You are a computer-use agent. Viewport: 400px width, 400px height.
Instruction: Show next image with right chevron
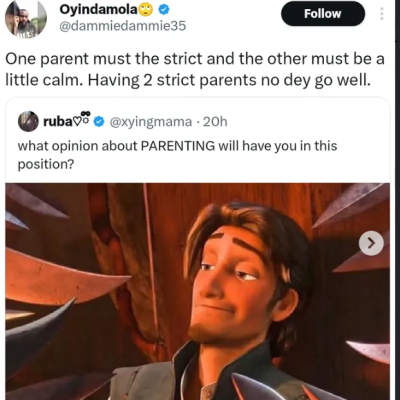371,243
